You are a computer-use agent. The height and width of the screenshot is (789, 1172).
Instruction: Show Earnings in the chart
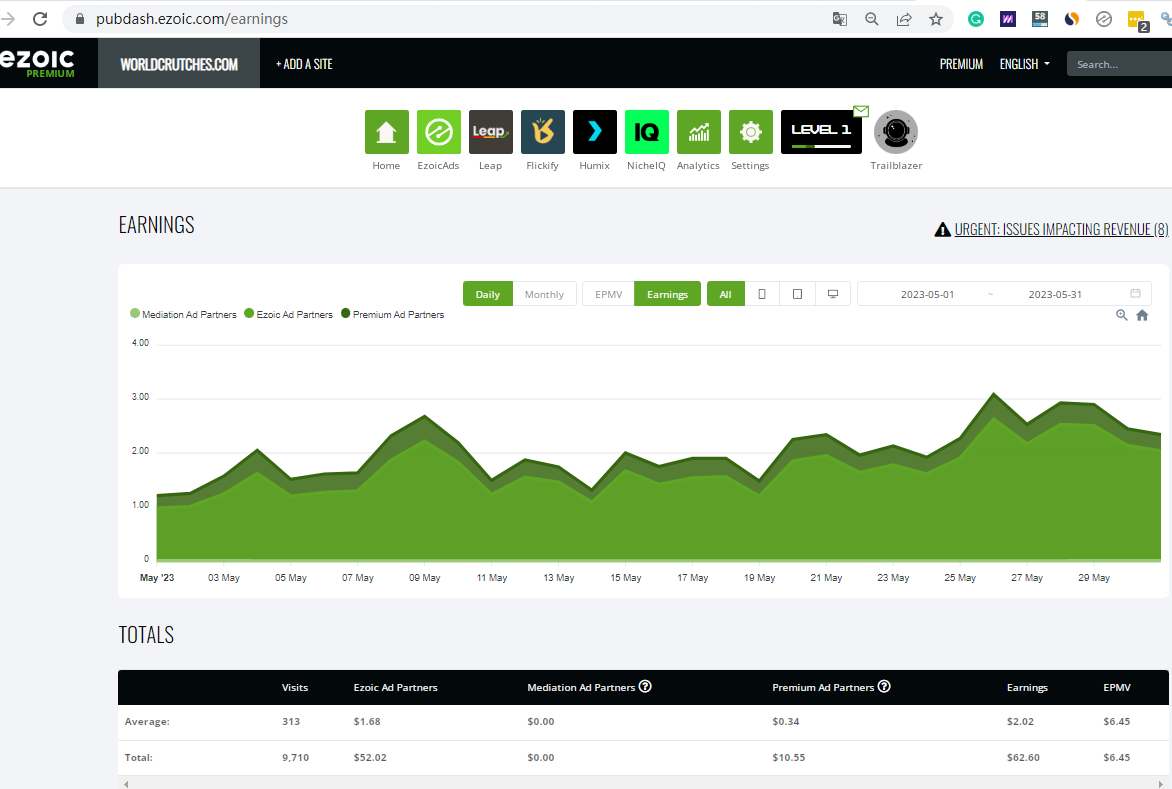click(x=667, y=294)
